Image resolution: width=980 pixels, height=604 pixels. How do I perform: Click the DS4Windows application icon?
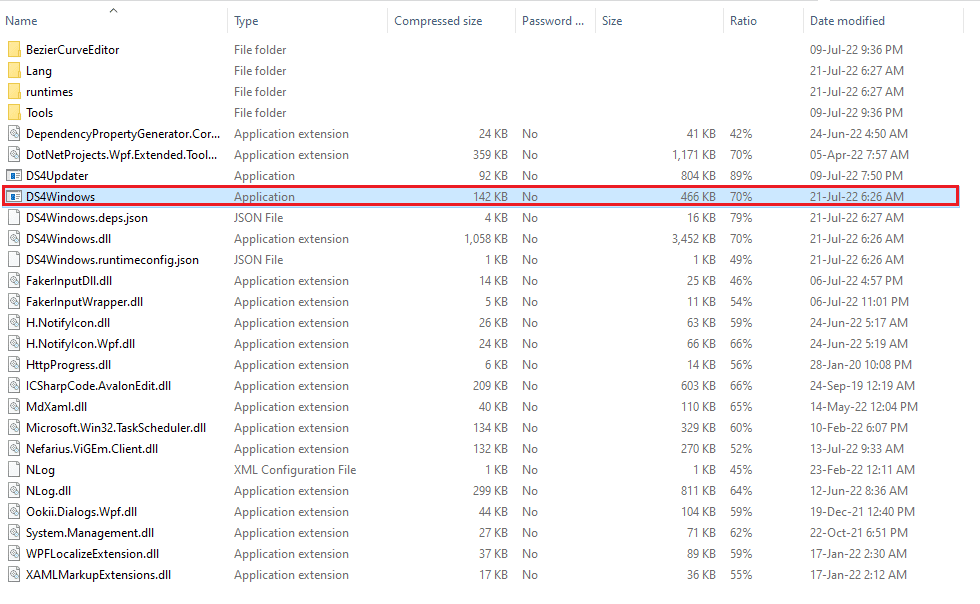pos(14,196)
